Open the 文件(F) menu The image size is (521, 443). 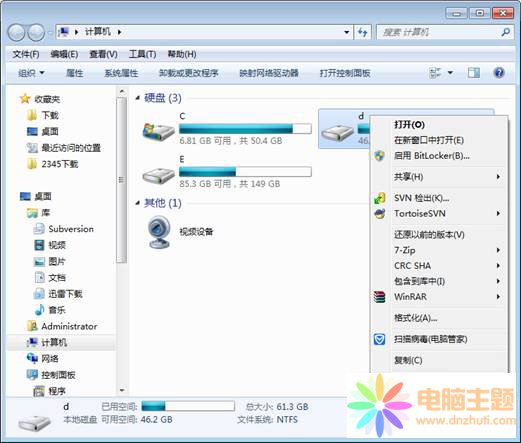click(26, 54)
